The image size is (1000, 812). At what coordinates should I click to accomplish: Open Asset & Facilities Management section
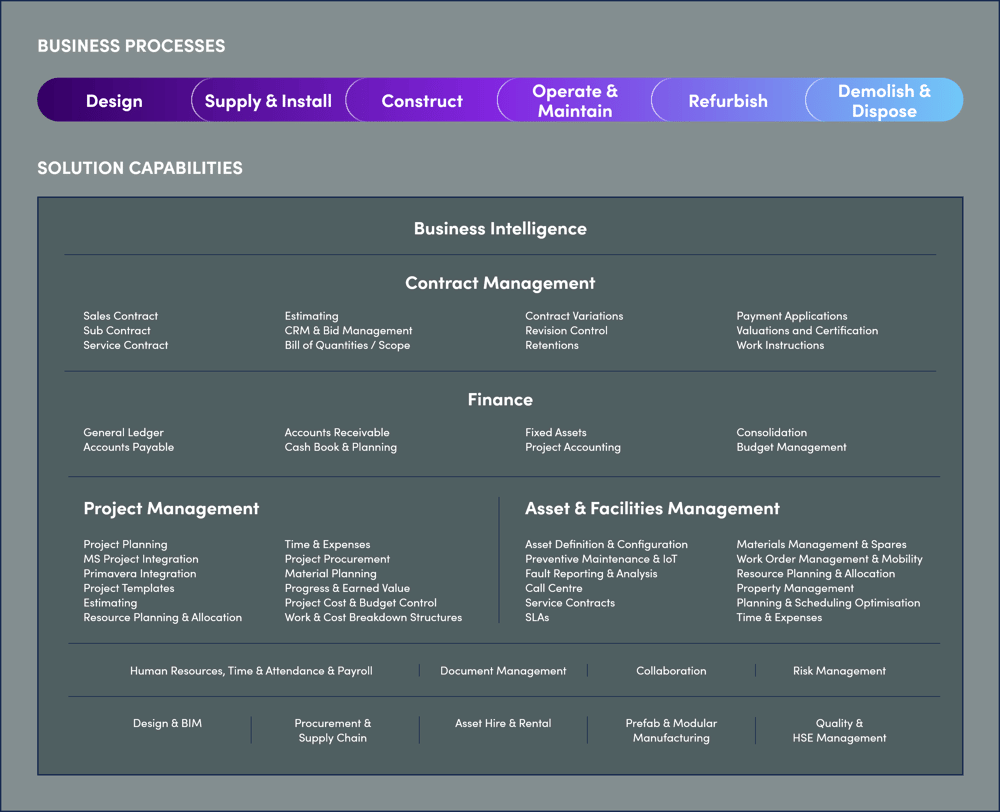point(652,509)
